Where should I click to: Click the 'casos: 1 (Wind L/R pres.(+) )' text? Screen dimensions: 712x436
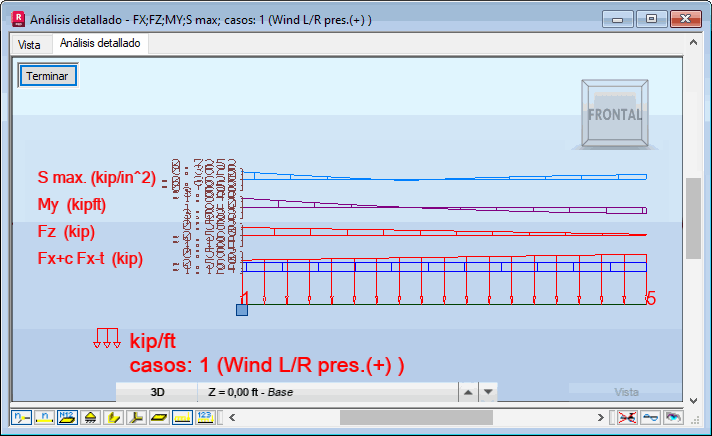[267, 365]
